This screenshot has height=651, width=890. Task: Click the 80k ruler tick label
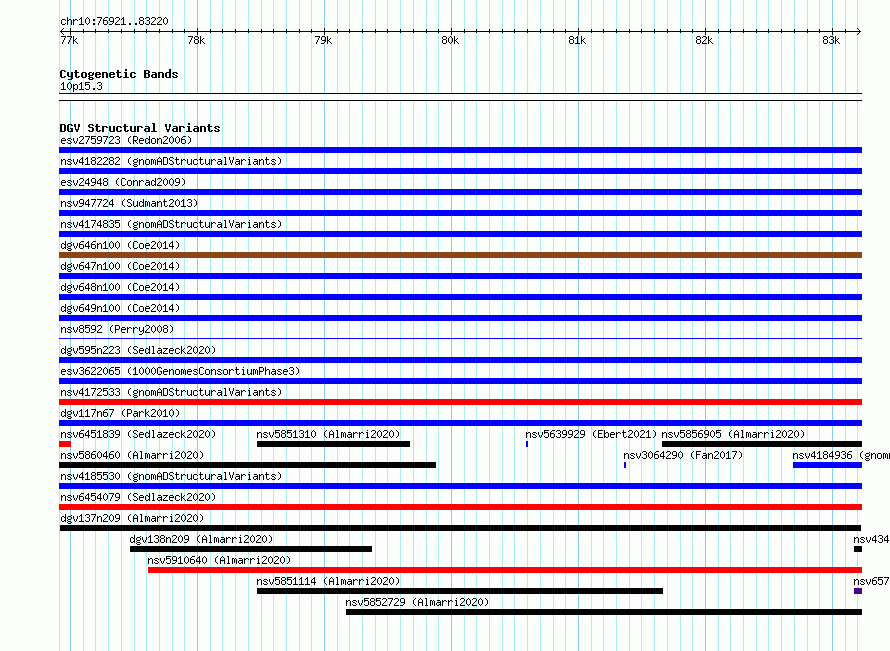450,40
